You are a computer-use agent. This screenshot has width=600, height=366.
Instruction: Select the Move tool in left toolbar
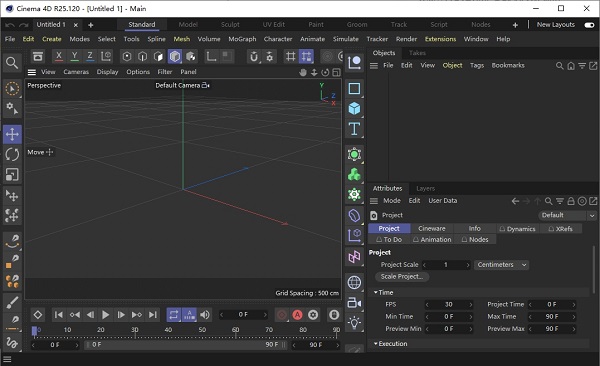pyautogui.click(x=12, y=134)
